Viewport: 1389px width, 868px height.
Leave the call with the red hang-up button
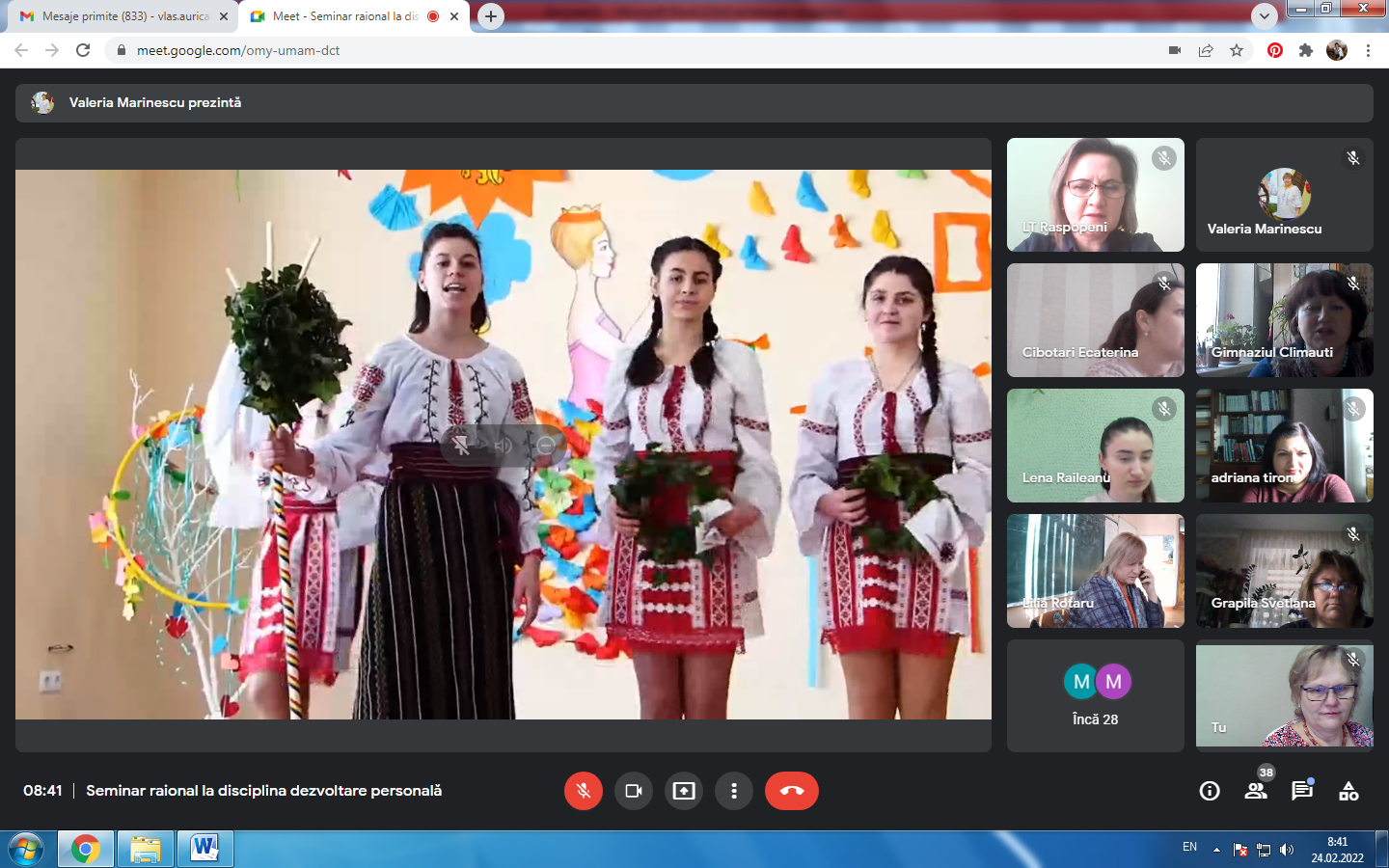(791, 791)
